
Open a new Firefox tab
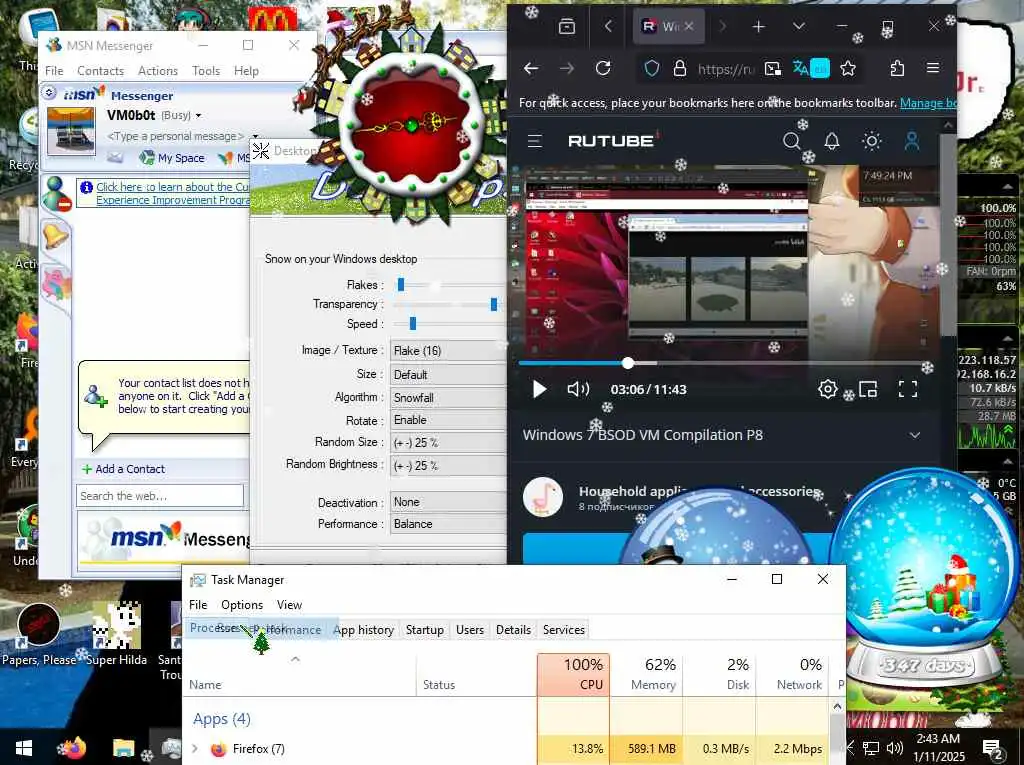(758, 27)
